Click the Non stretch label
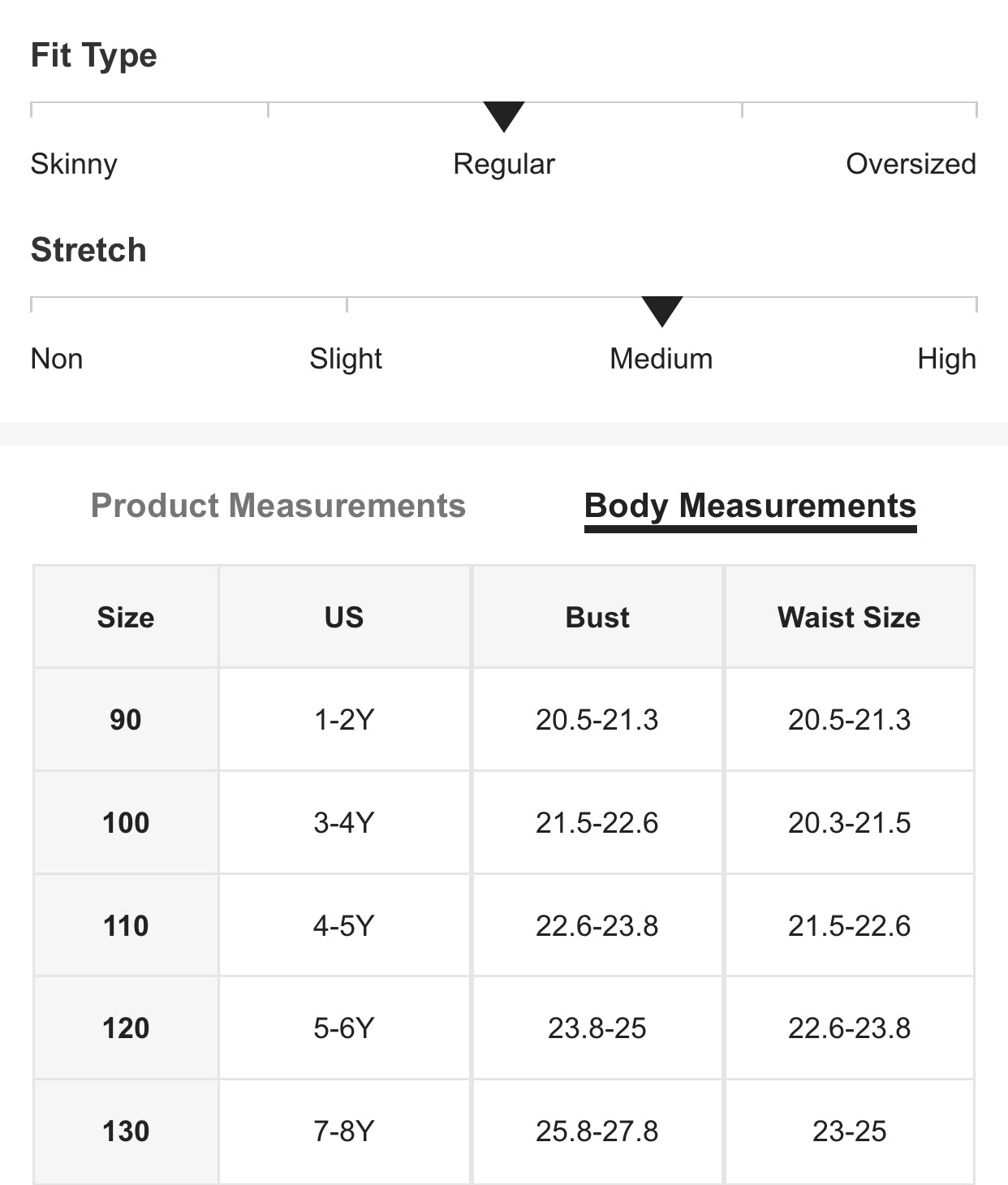The width and height of the screenshot is (1008, 1185). [57, 359]
